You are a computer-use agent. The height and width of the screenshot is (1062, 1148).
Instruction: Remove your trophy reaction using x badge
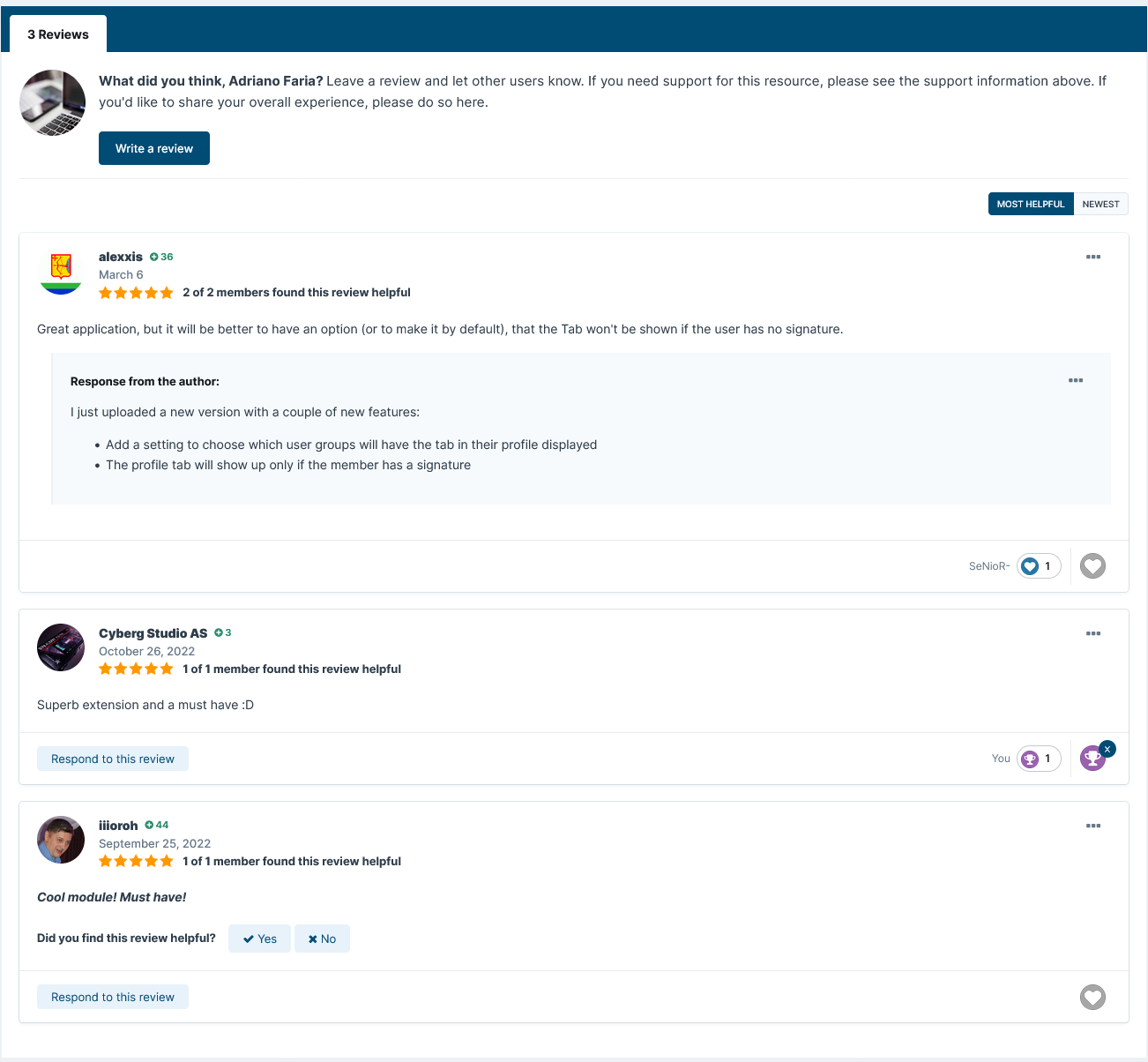pyautogui.click(x=1107, y=749)
